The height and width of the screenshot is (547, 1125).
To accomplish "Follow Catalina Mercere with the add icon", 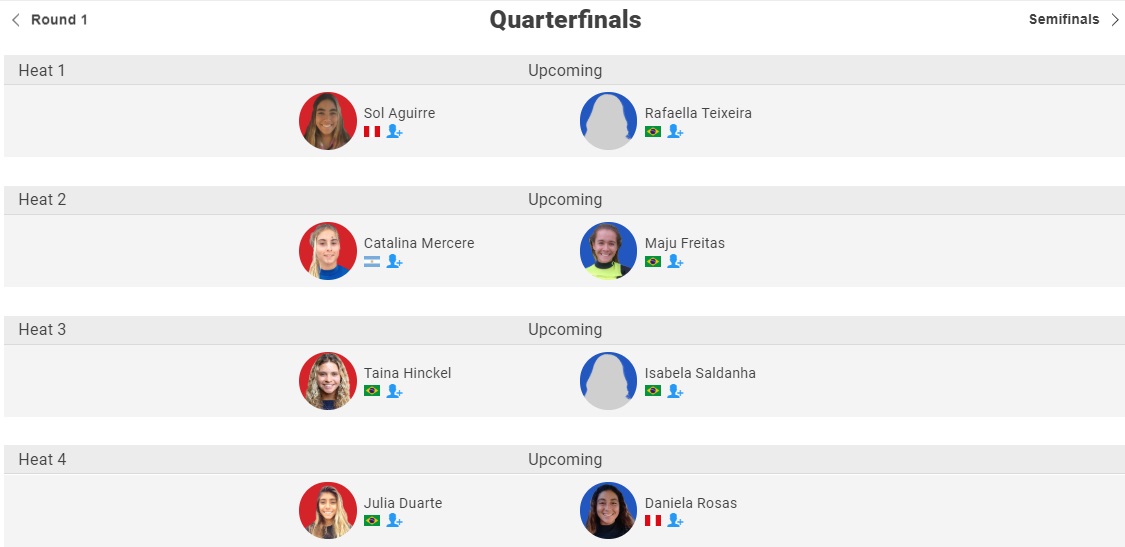I will click(395, 261).
